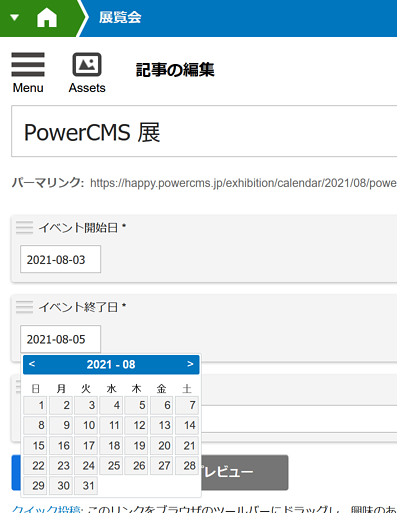Viewport: 397px width, 513px height.
Task: Open the permalink URL
Action: click(243, 183)
